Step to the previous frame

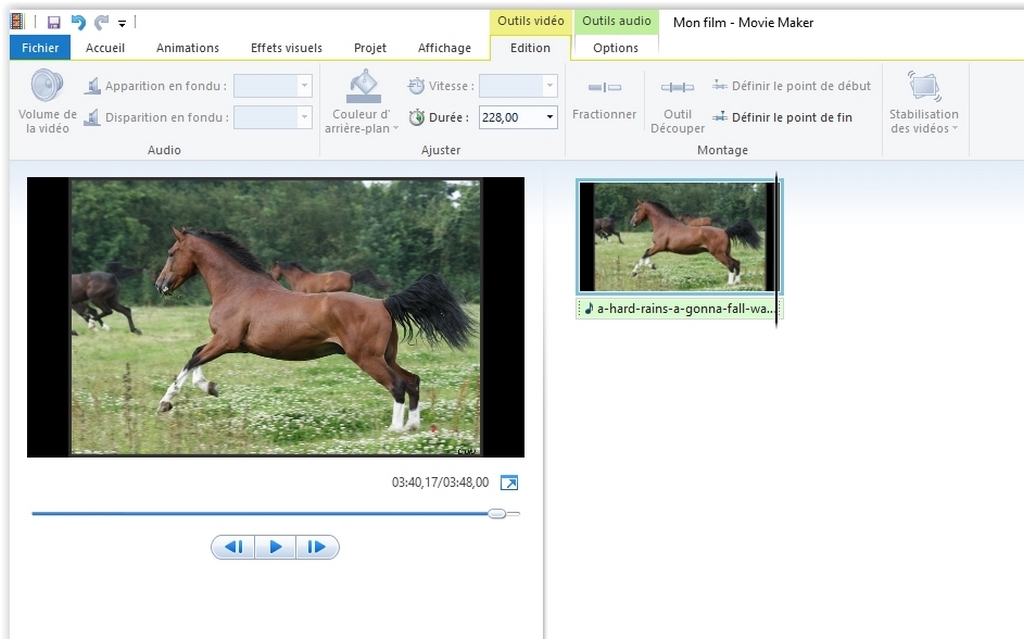pyautogui.click(x=233, y=547)
